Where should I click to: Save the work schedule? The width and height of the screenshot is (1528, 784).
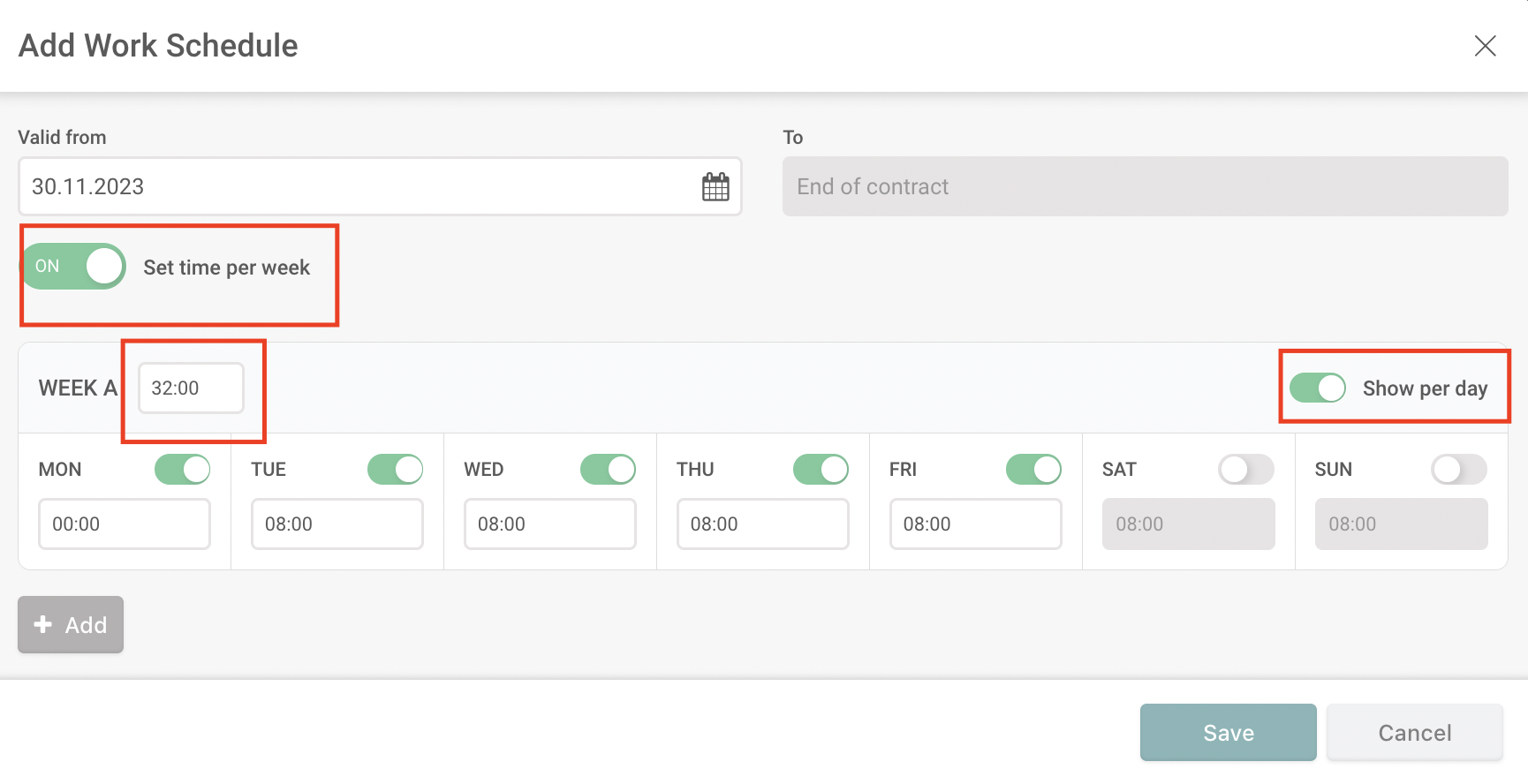(x=1229, y=732)
